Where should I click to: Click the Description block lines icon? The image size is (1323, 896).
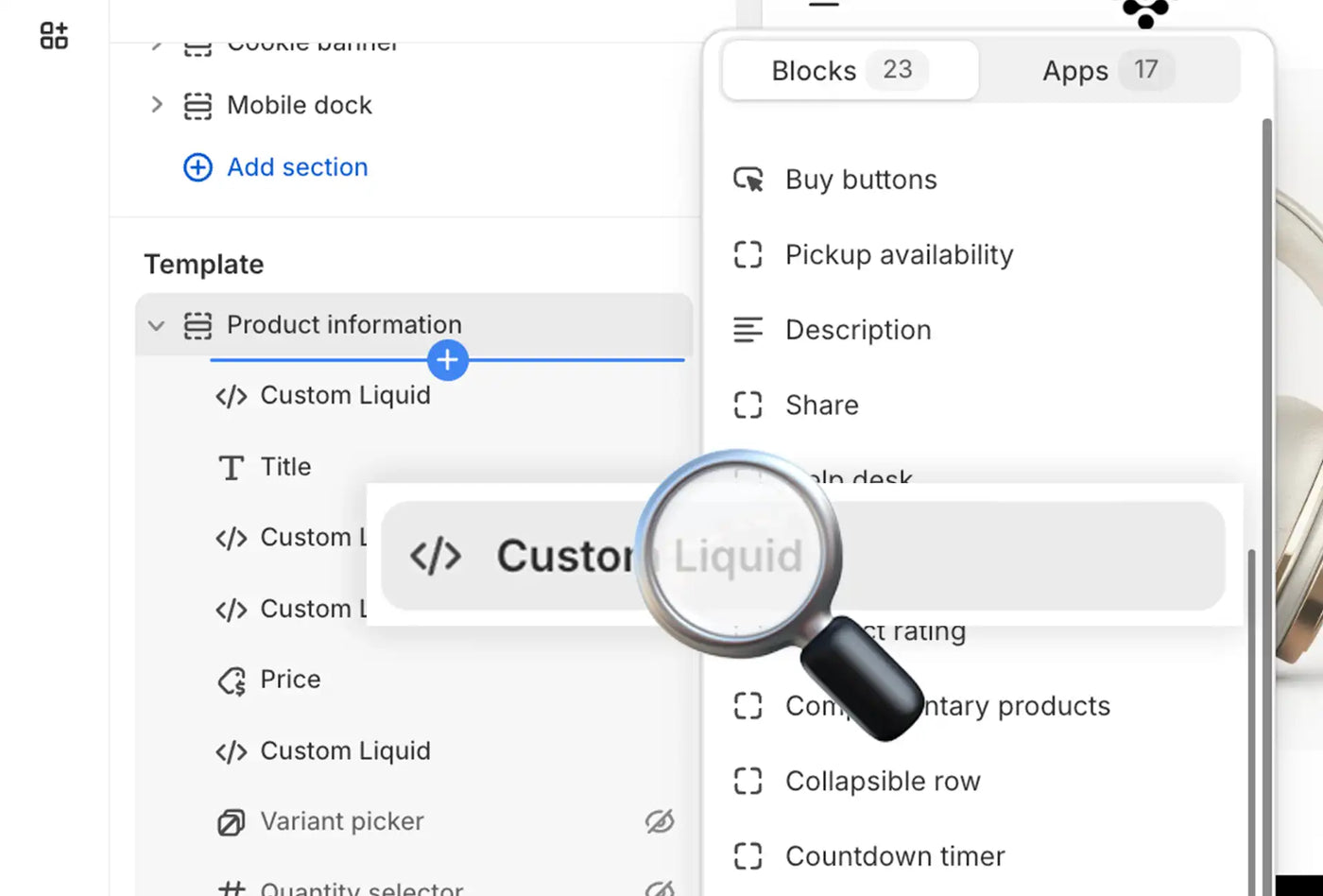coord(747,330)
